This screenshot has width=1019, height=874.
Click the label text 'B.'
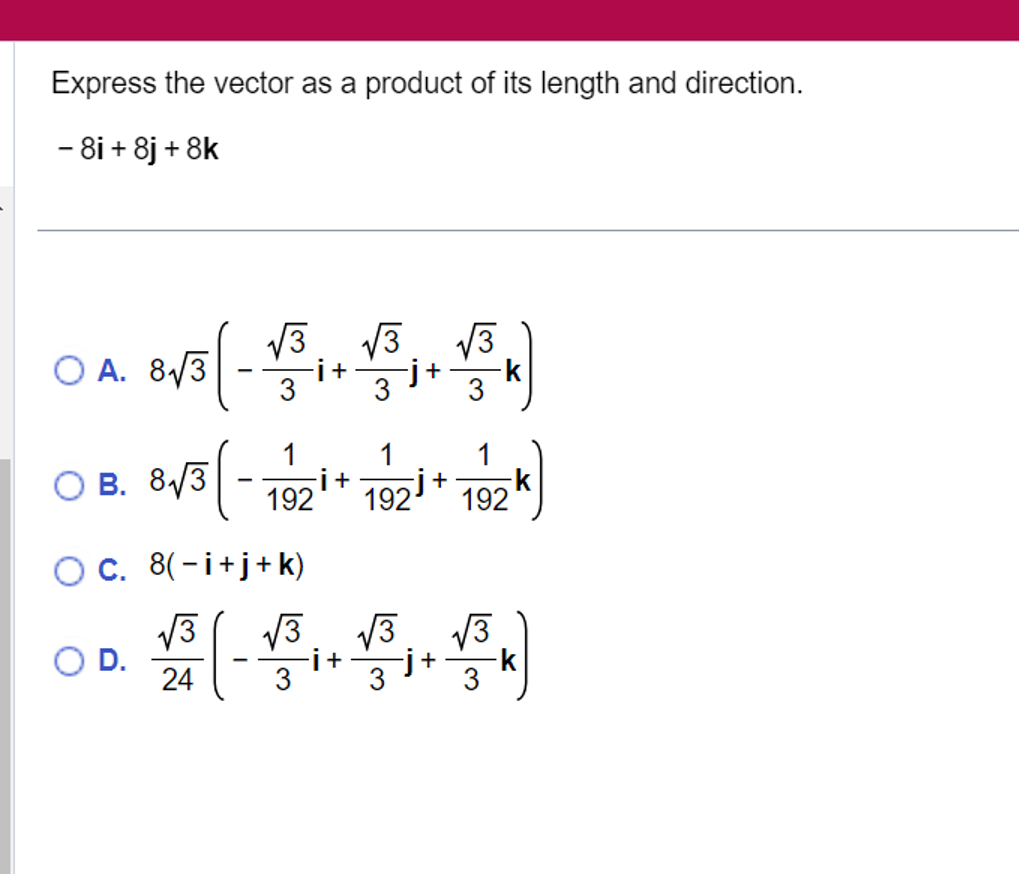tap(110, 485)
